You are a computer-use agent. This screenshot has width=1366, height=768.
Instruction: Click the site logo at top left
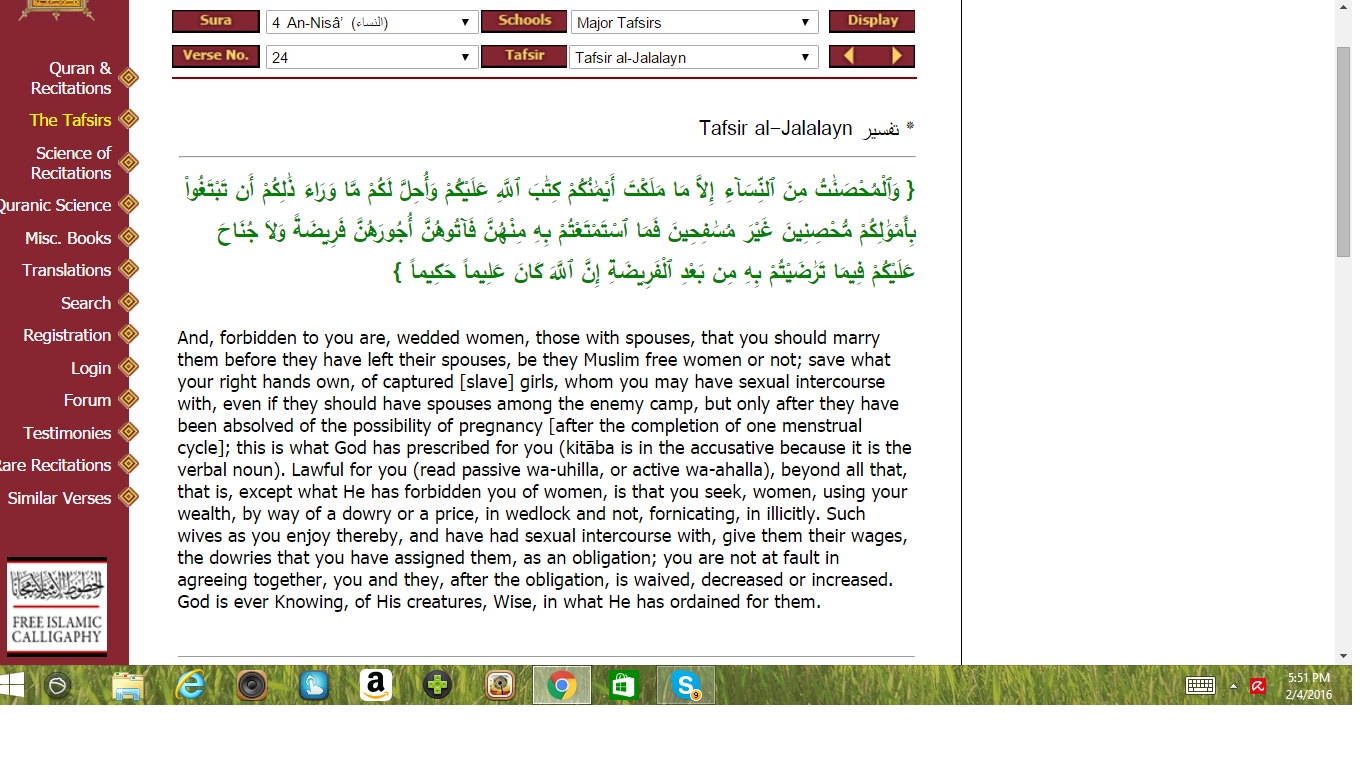(57, 10)
